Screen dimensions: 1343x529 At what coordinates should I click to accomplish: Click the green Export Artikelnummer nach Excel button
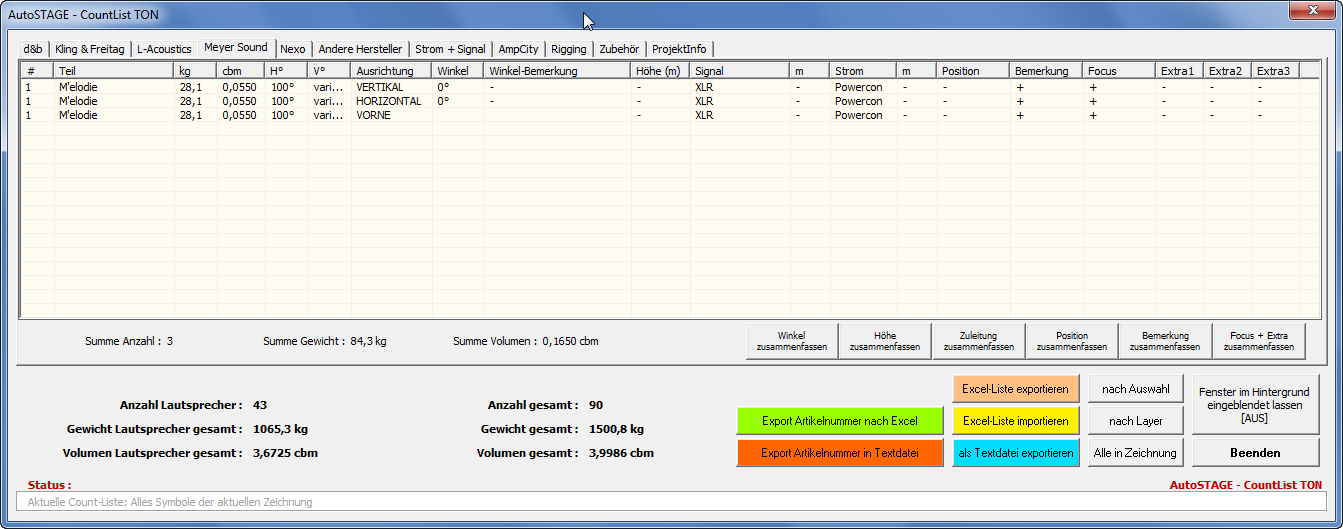point(840,421)
